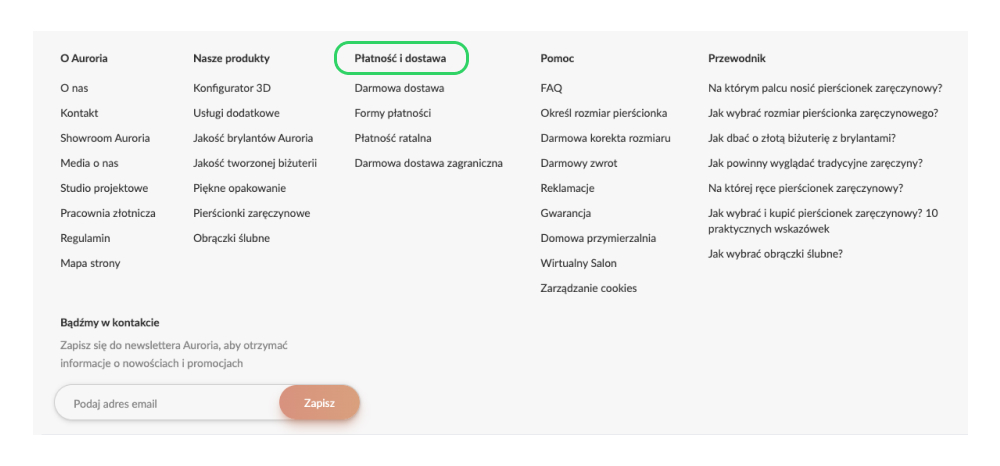Open the FAQ help link

551,88
